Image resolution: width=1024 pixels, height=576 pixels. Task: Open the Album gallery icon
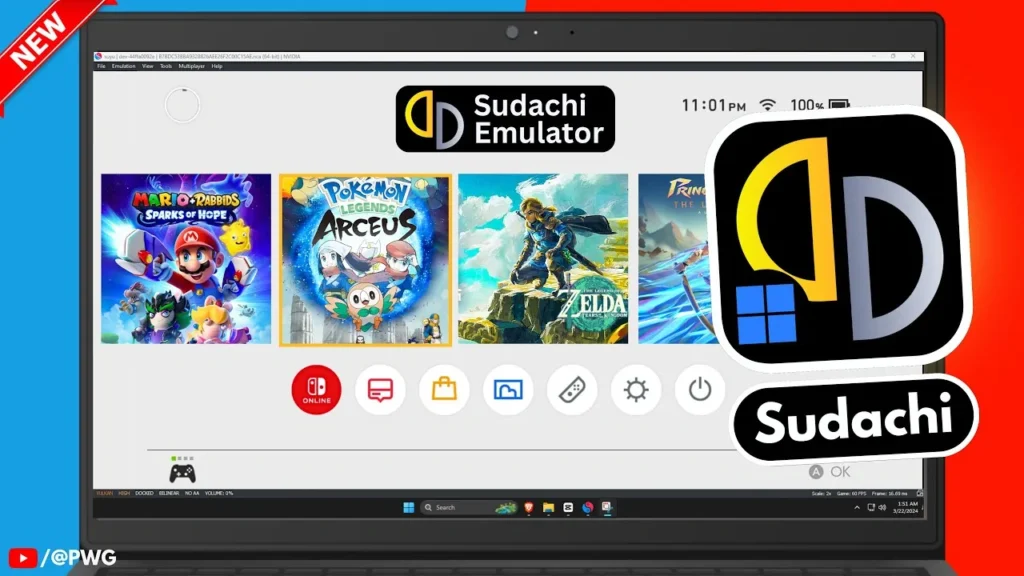pos(507,389)
